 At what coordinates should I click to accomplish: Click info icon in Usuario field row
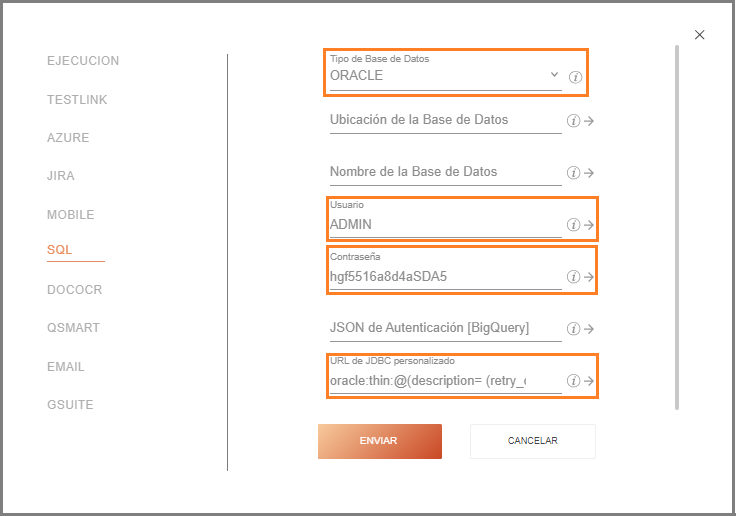coord(573,224)
